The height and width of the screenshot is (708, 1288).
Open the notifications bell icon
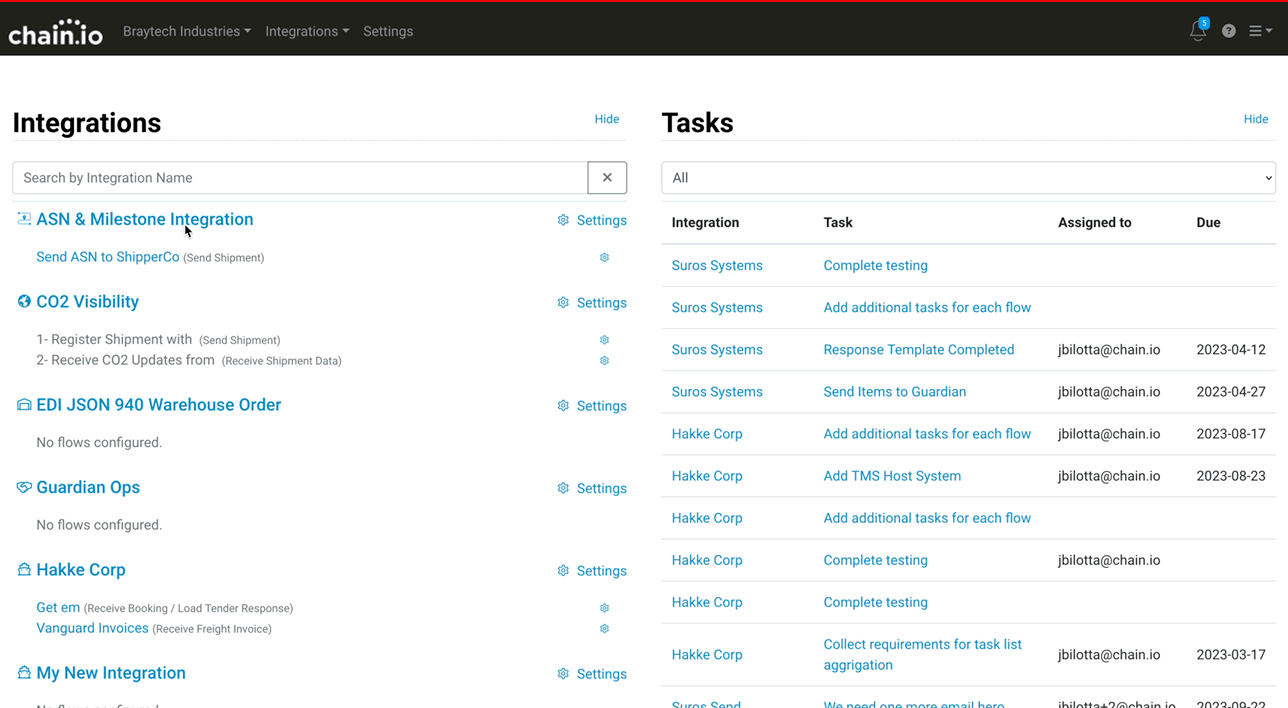(x=1198, y=31)
